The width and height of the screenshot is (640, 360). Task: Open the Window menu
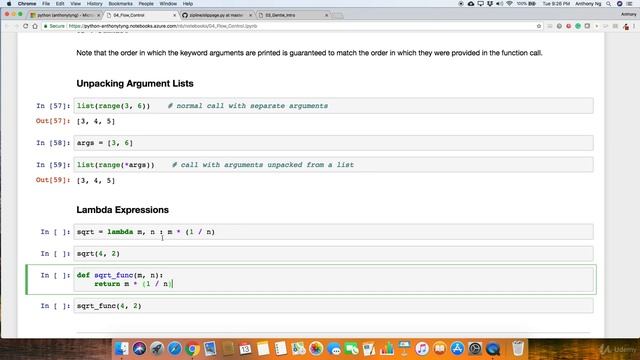[x=168, y=4]
